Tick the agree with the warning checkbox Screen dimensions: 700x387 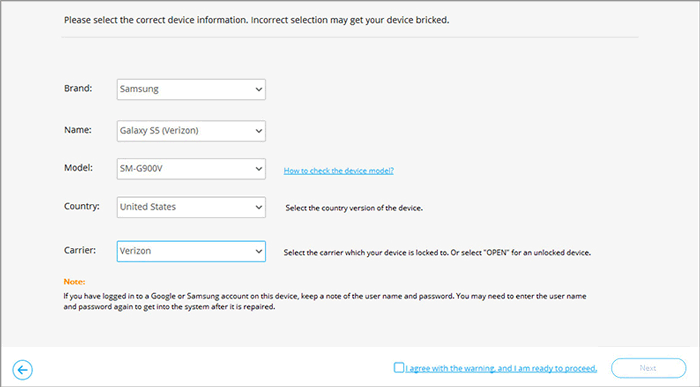point(399,367)
